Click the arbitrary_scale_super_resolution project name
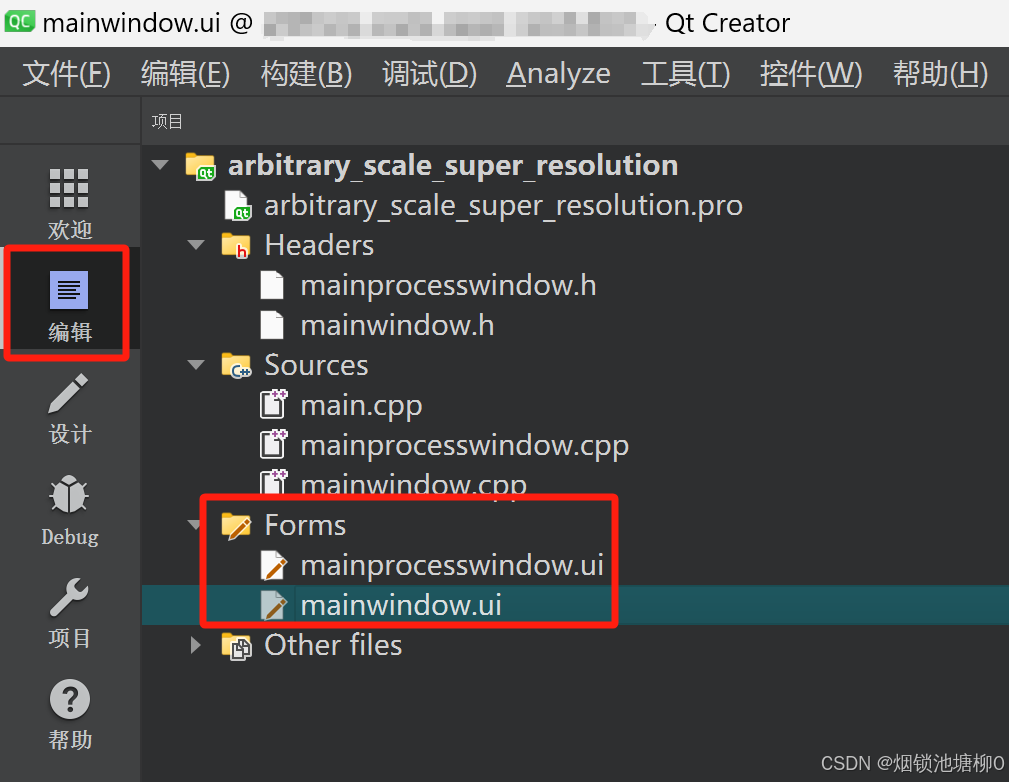The width and height of the screenshot is (1009, 782). click(453, 166)
